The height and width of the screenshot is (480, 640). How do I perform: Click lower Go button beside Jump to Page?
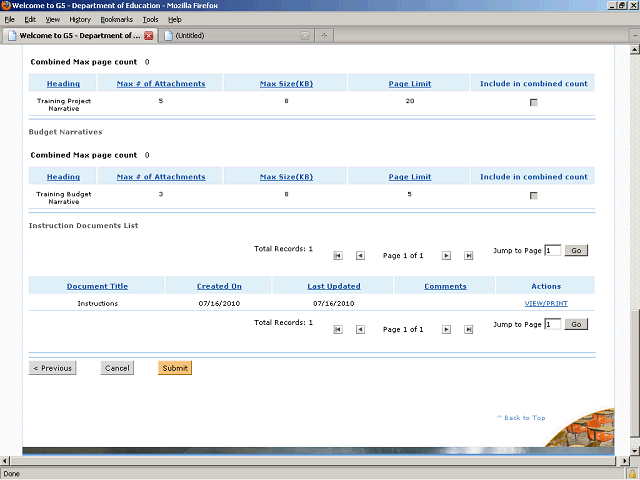click(x=576, y=324)
